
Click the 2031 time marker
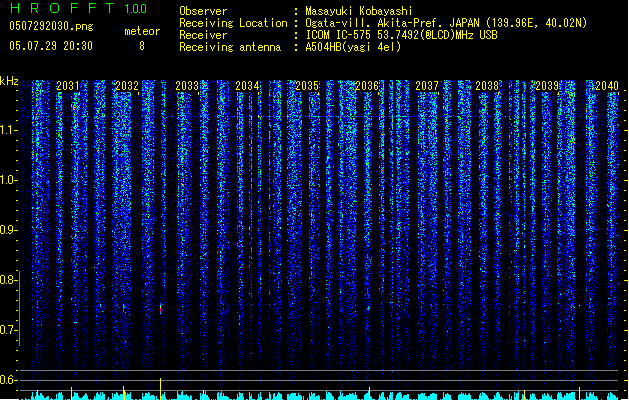[x=68, y=86]
